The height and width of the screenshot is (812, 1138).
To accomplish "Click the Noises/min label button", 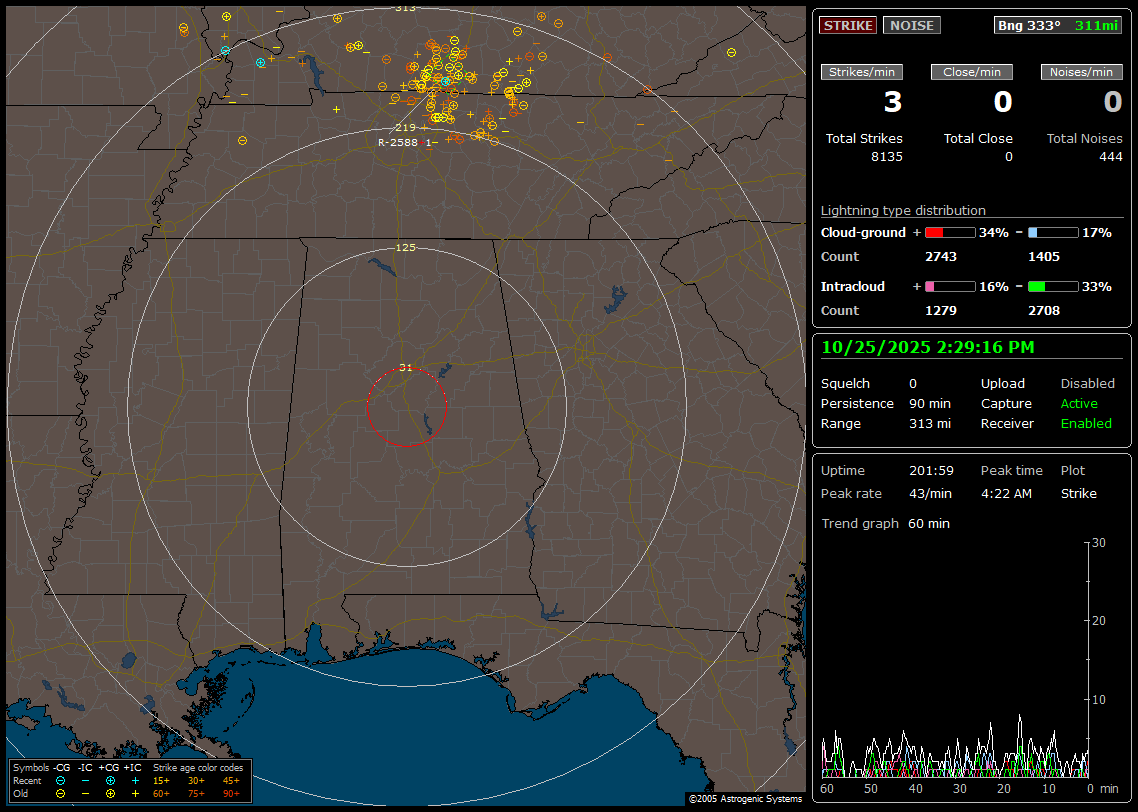I will [1081, 72].
